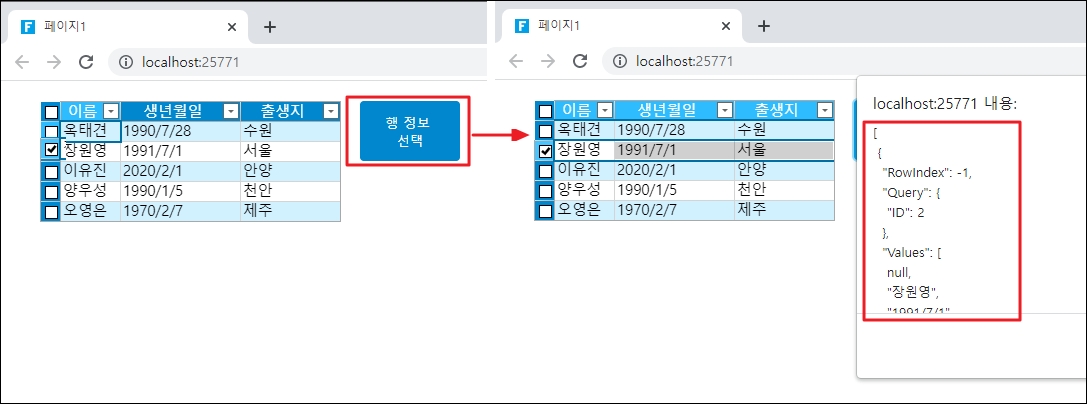Click the 행 정보 선택 button
1087x404 pixels.
[x=409, y=131]
